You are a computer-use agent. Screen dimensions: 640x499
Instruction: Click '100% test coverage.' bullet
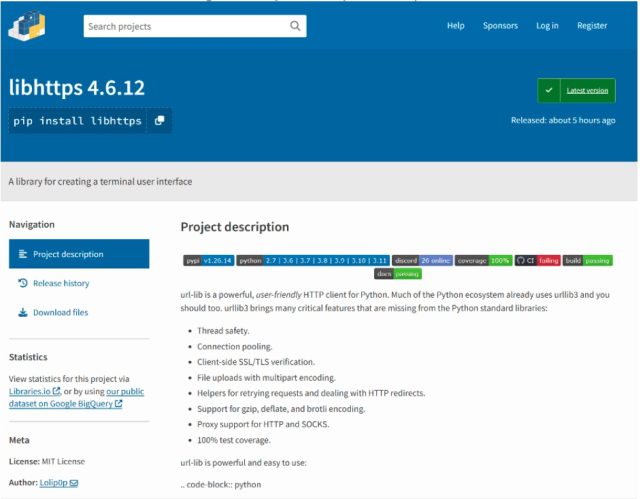tap(233, 440)
